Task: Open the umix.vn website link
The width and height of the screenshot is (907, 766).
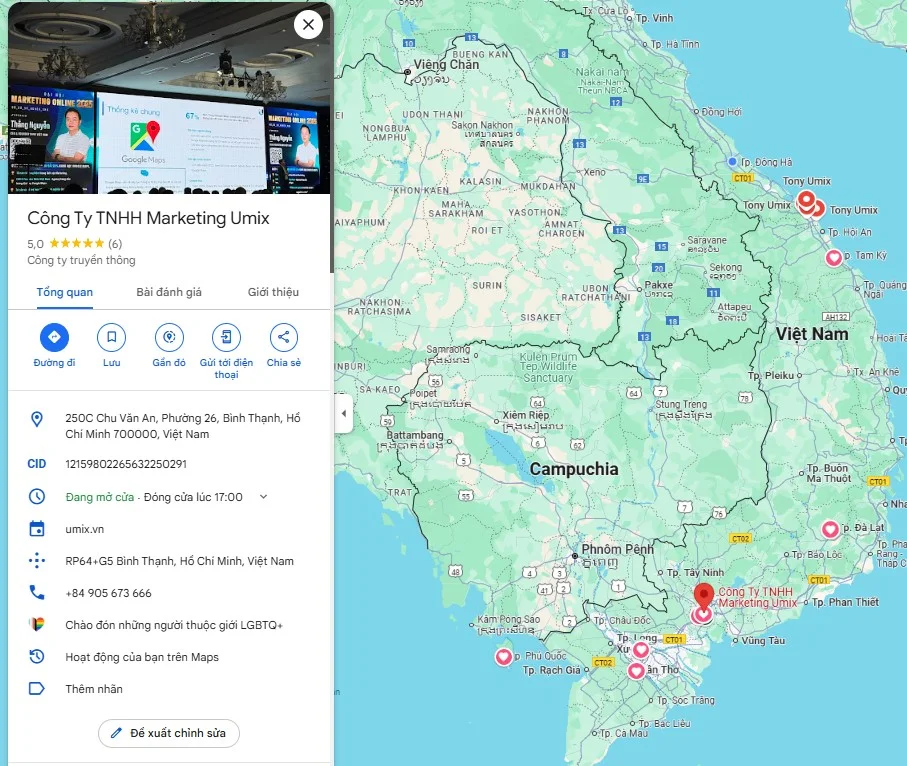Action: pos(84,529)
